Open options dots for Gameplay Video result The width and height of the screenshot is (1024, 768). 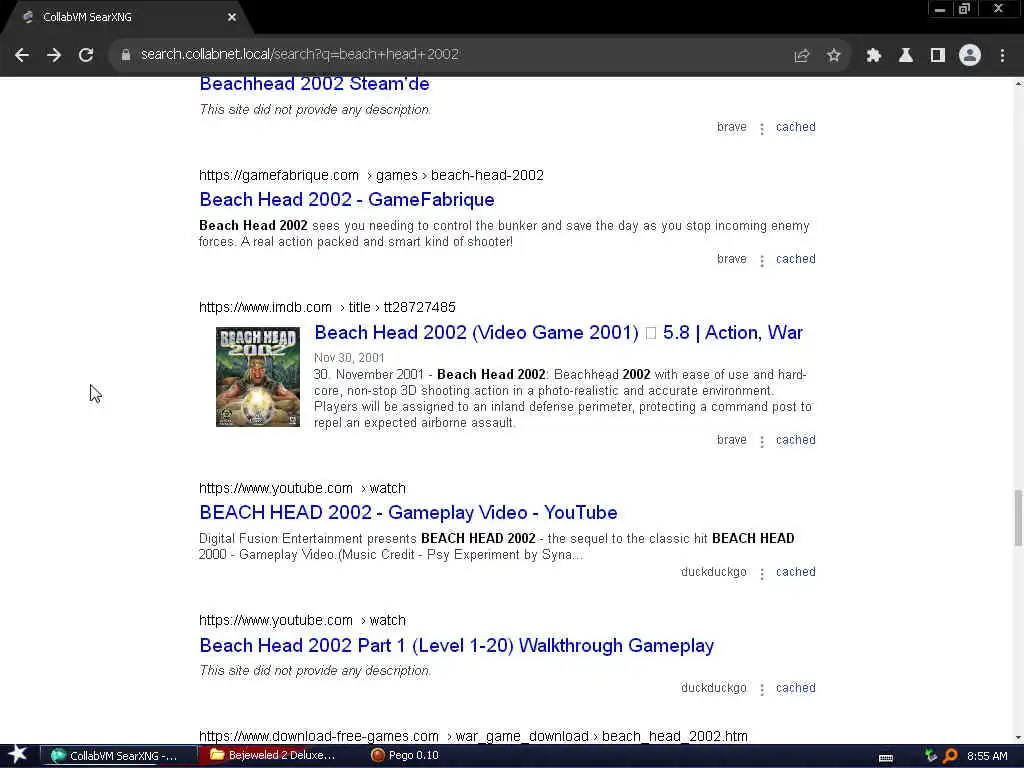pos(761,573)
